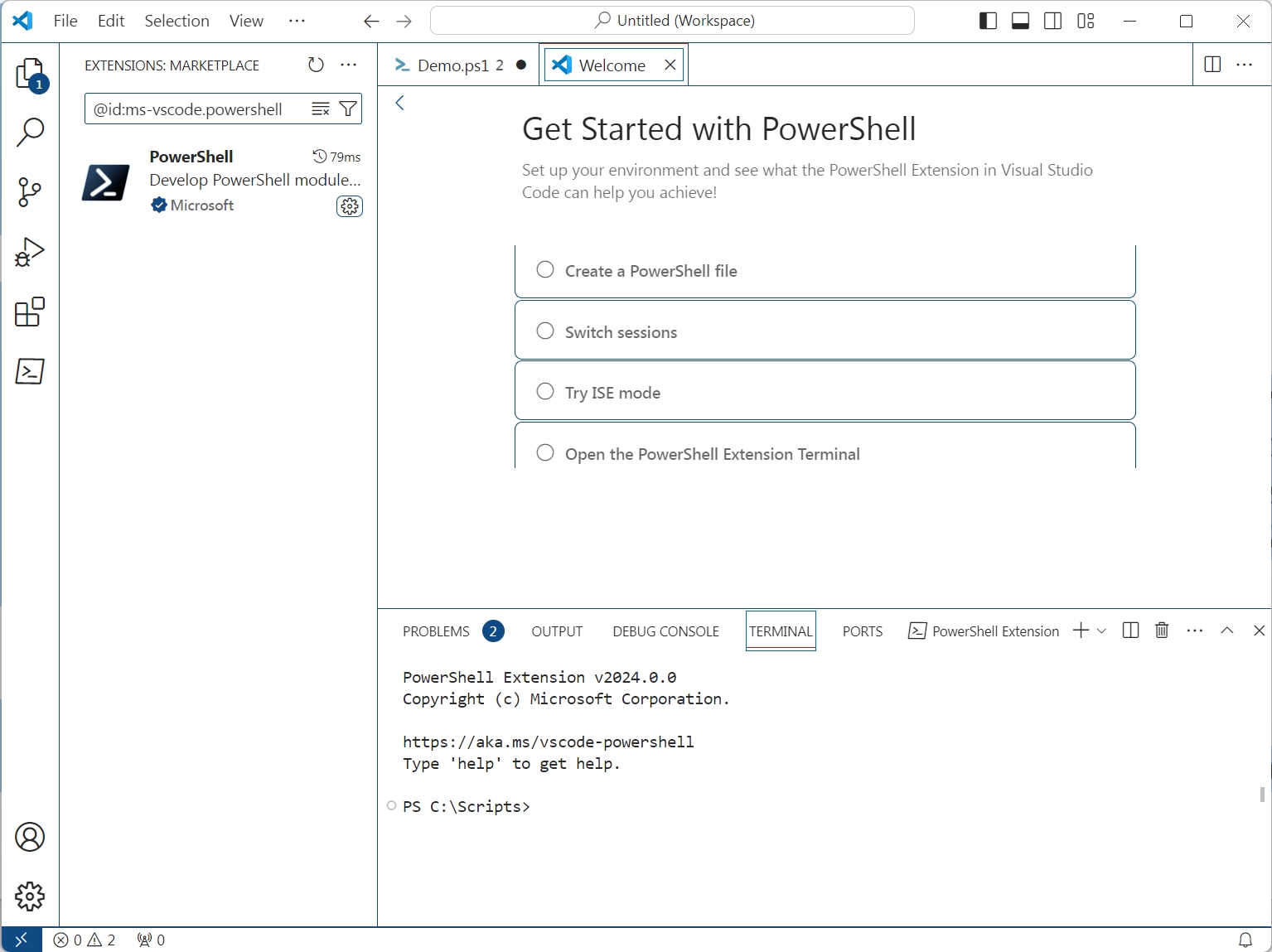
Task: Mark Switch sessions as done
Action: pos(544,331)
